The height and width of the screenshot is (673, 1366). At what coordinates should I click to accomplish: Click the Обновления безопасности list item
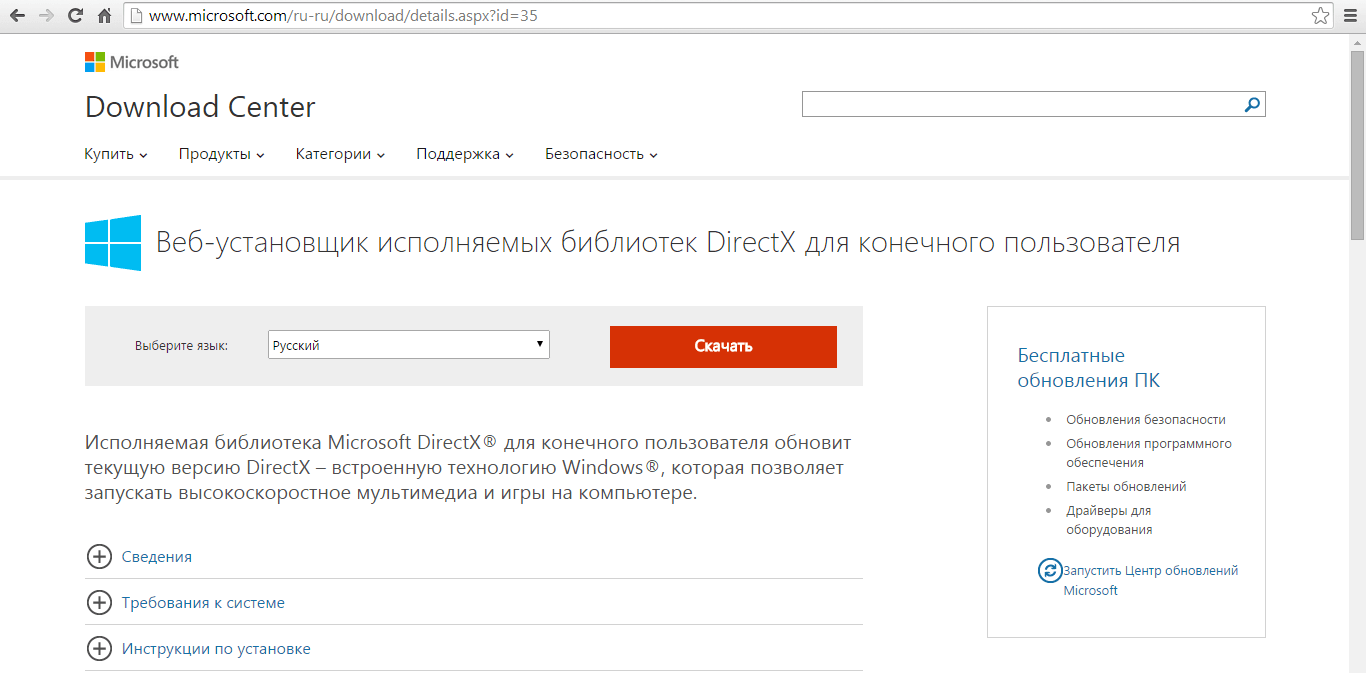(x=1146, y=420)
